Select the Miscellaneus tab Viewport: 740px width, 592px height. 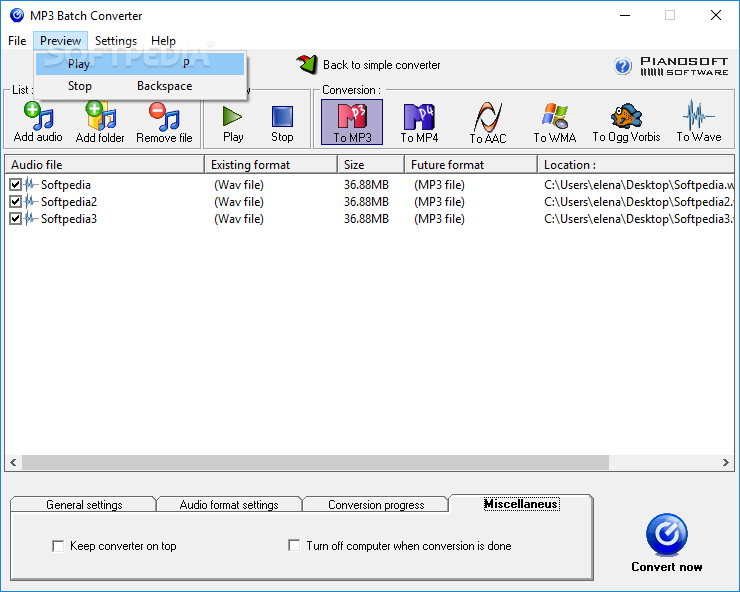click(x=521, y=504)
